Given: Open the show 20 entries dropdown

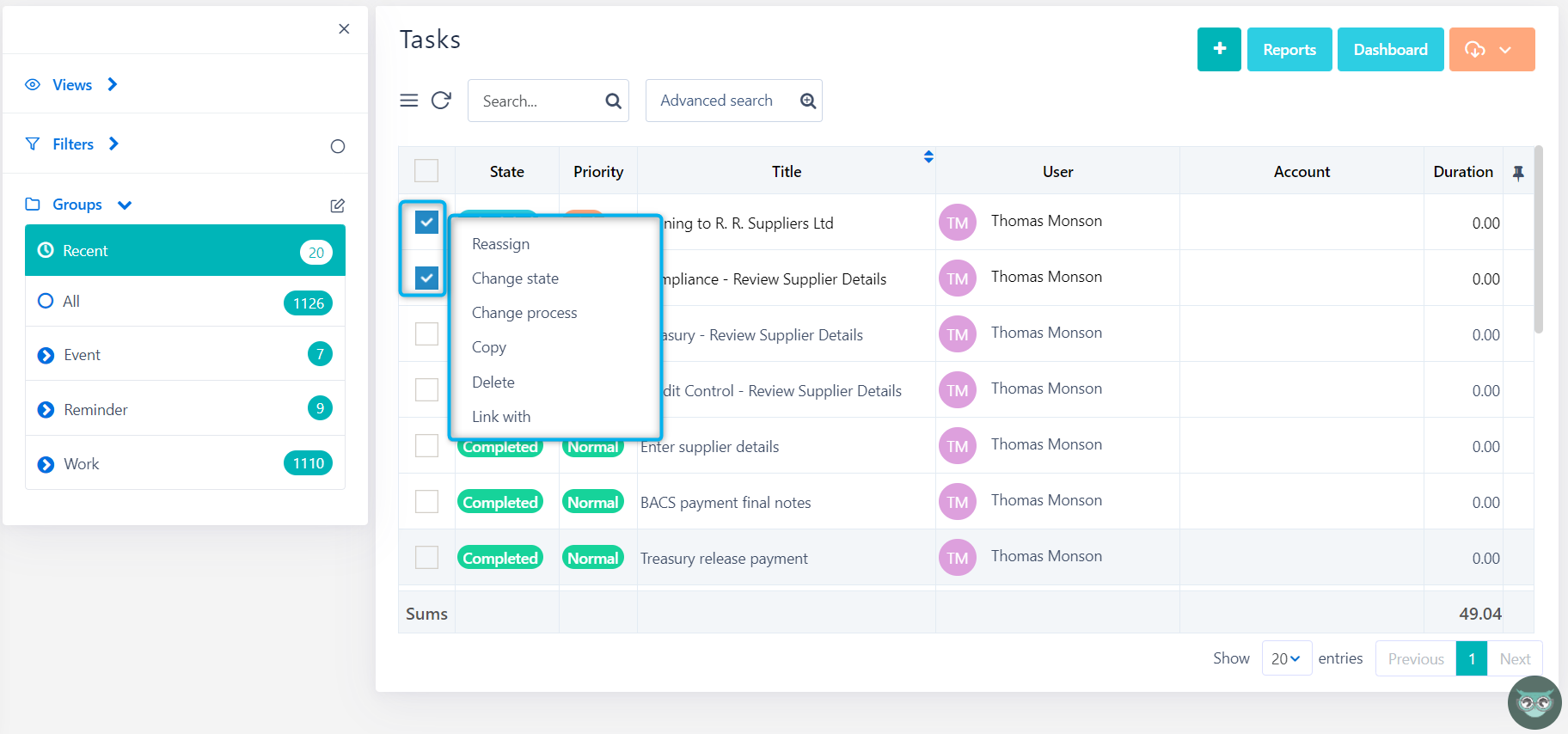Looking at the screenshot, I should [1286, 658].
